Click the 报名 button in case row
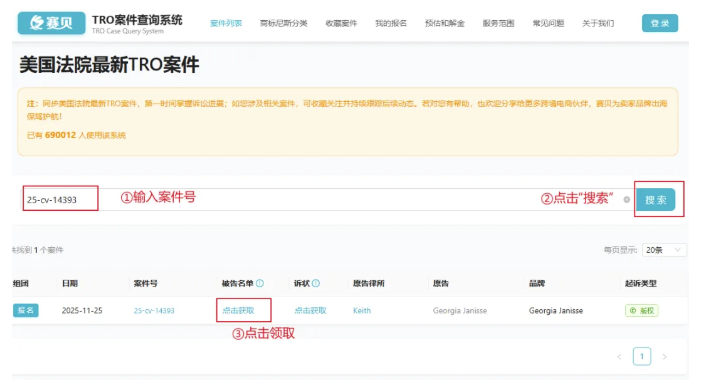 pos(26,310)
